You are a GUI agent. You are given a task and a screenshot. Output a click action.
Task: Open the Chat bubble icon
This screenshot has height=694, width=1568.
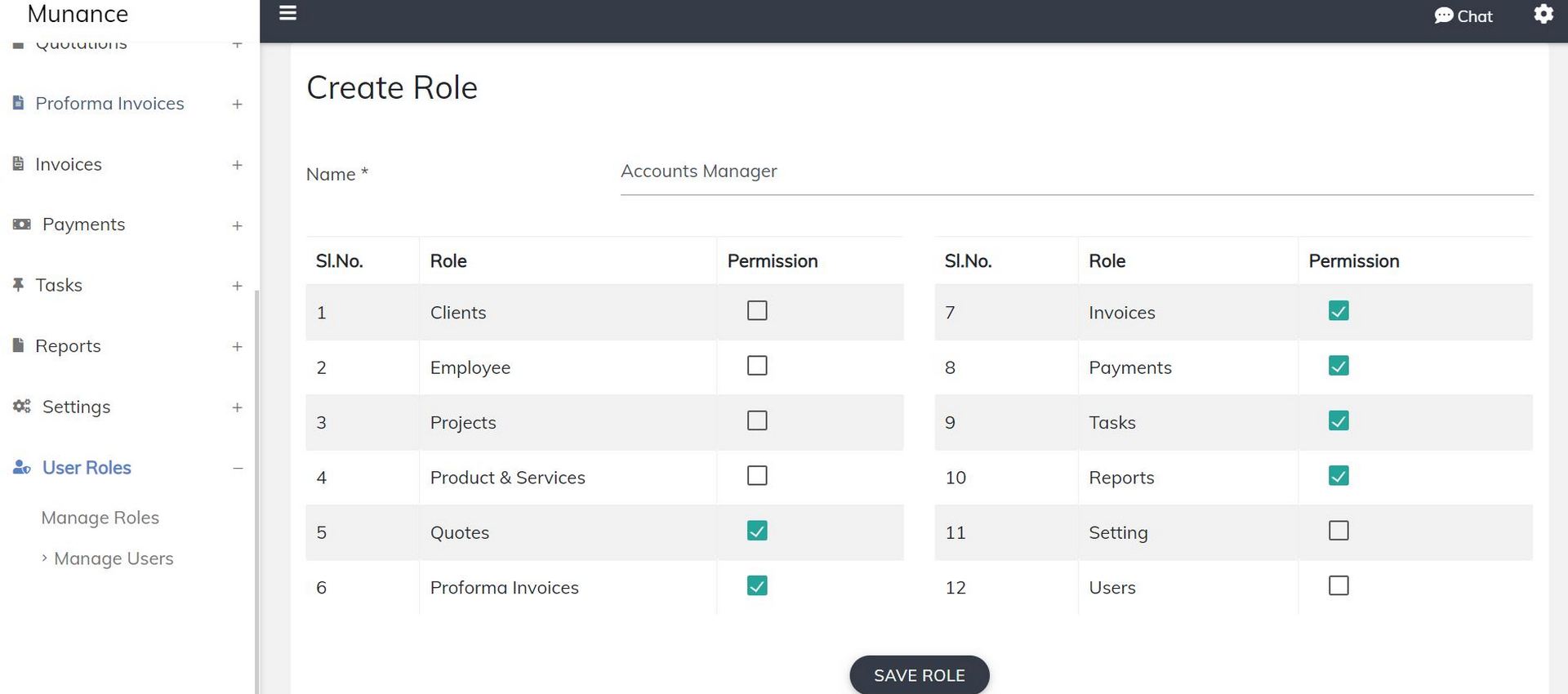[1444, 16]
